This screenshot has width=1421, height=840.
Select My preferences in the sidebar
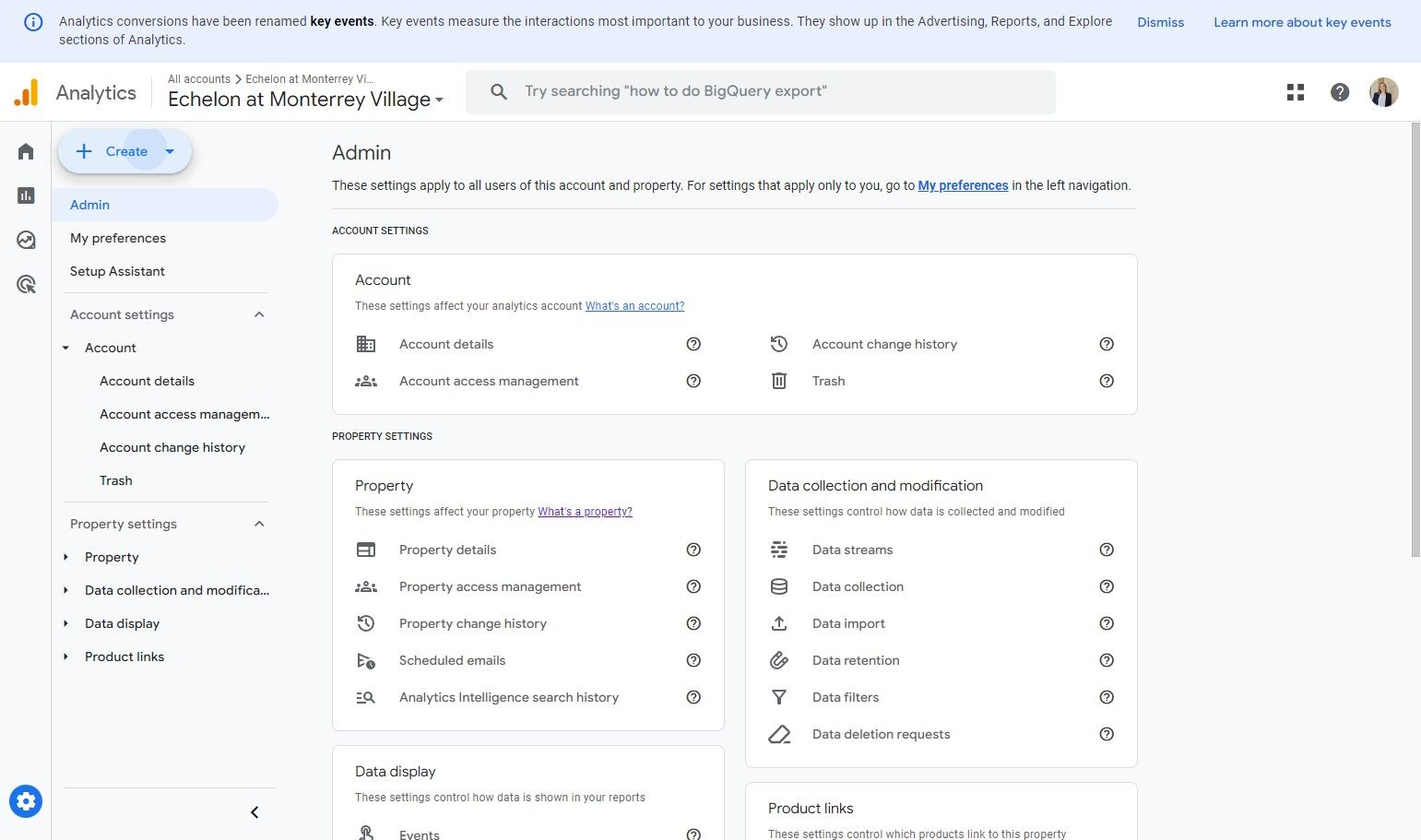(118, 238)
